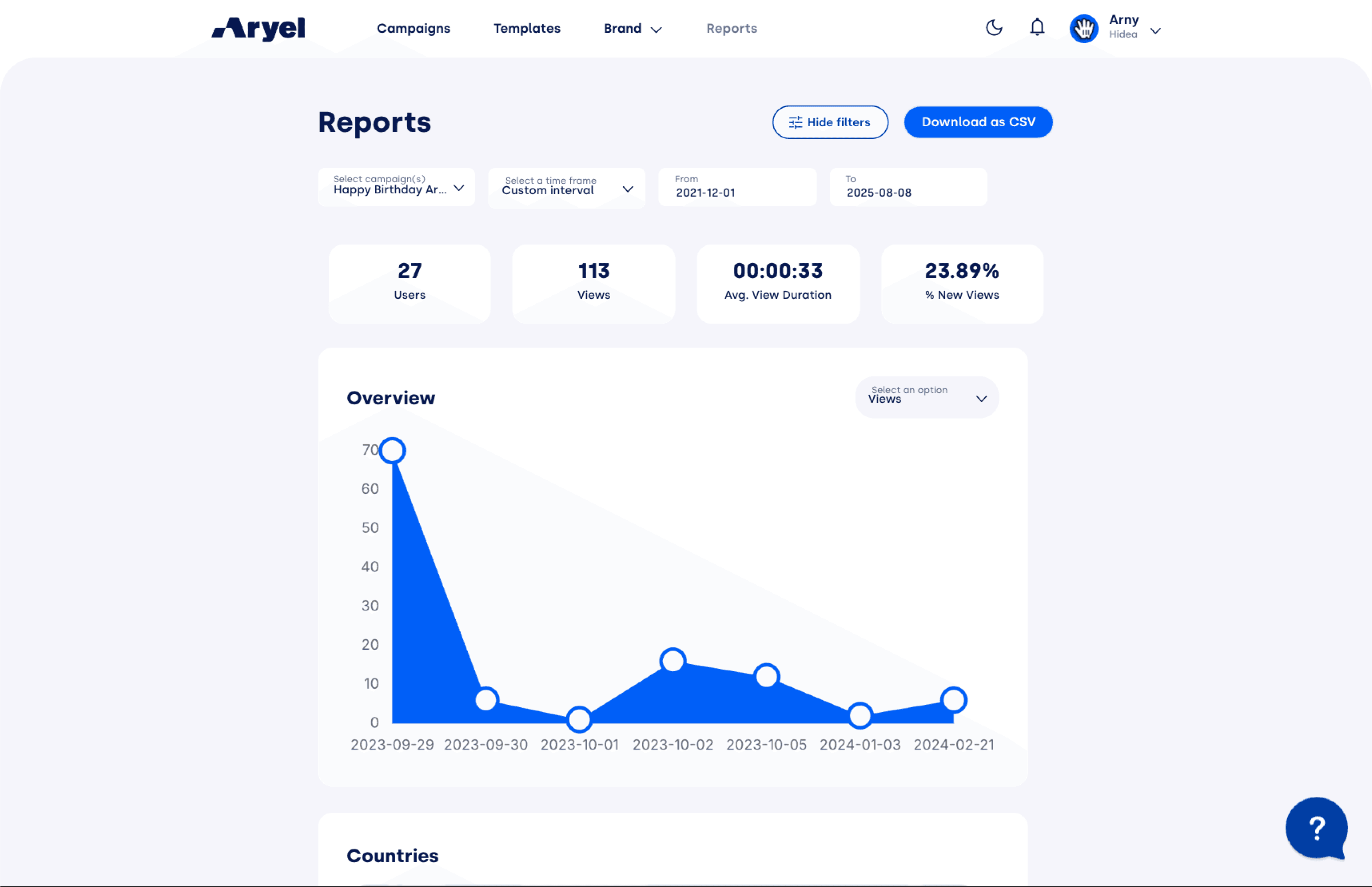Toggle dark mode with the moon icon
This screenshot has height=887, width=1372.
pos(994,28)
